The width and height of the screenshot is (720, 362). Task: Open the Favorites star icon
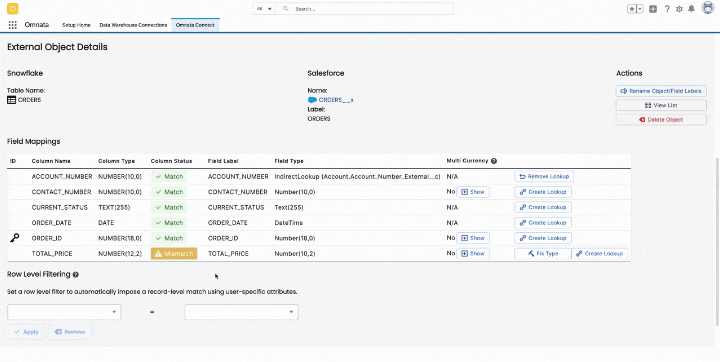[632, 9]
